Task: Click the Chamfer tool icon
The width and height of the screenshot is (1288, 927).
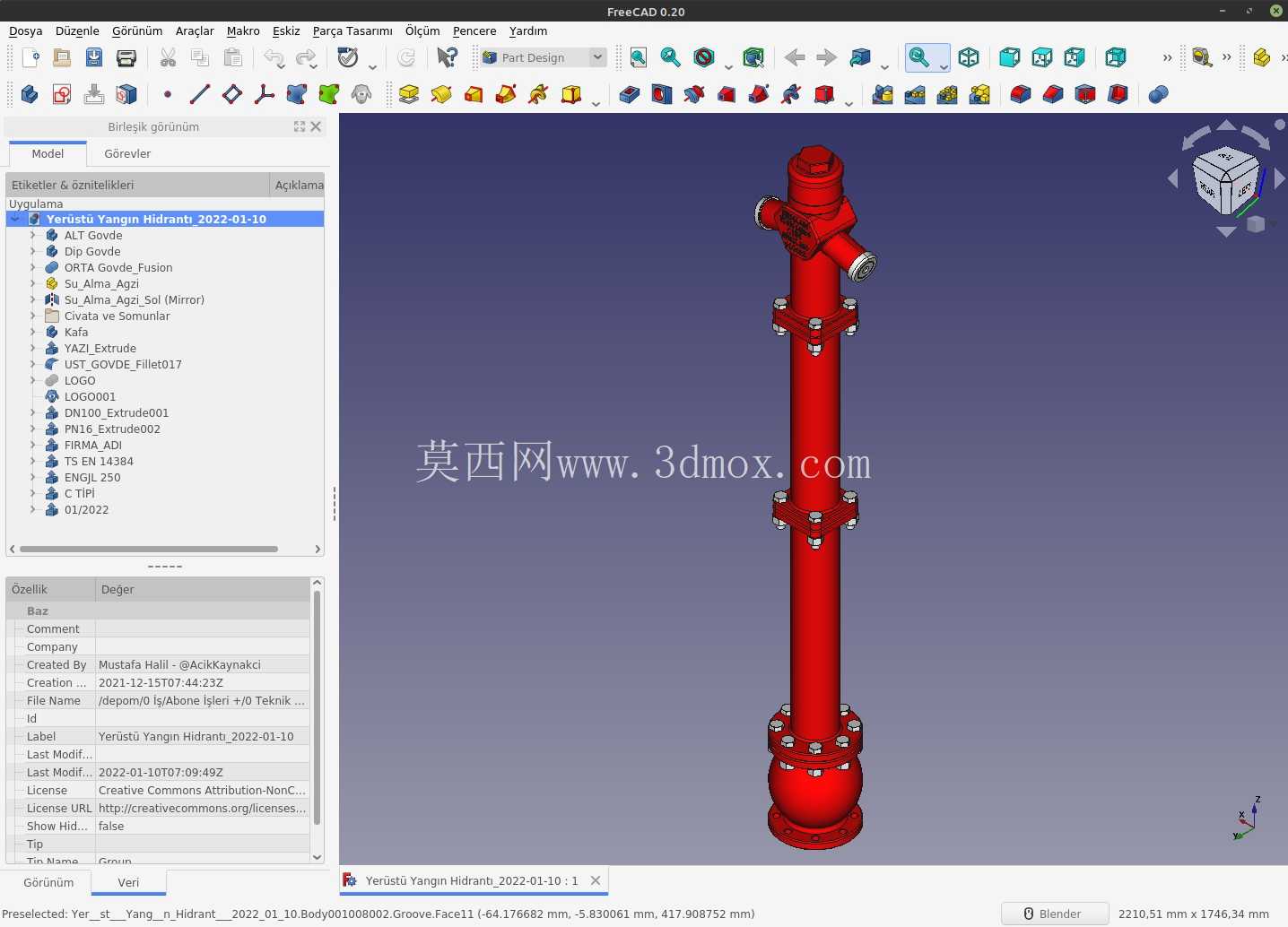Action: (1053, 94)
